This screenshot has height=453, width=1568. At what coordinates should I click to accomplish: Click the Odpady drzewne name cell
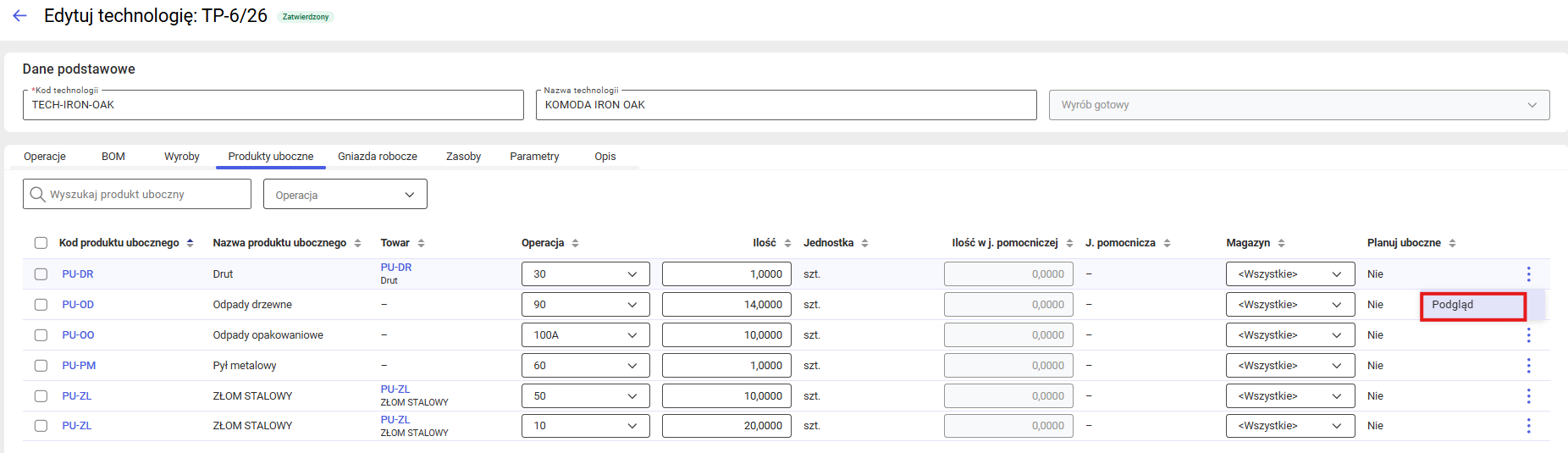(x=252, y=305)
